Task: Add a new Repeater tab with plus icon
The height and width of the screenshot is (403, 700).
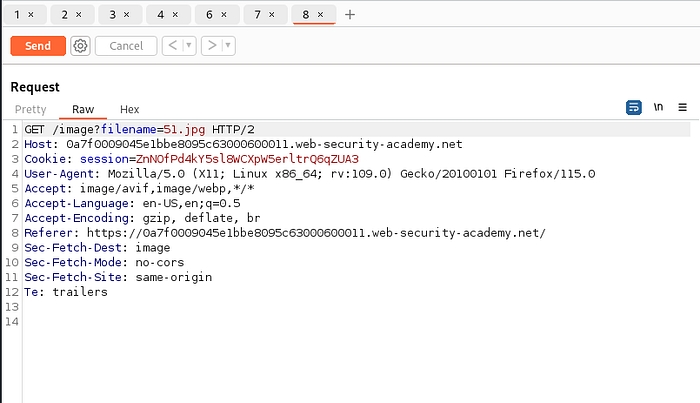Action: [349, 15]
